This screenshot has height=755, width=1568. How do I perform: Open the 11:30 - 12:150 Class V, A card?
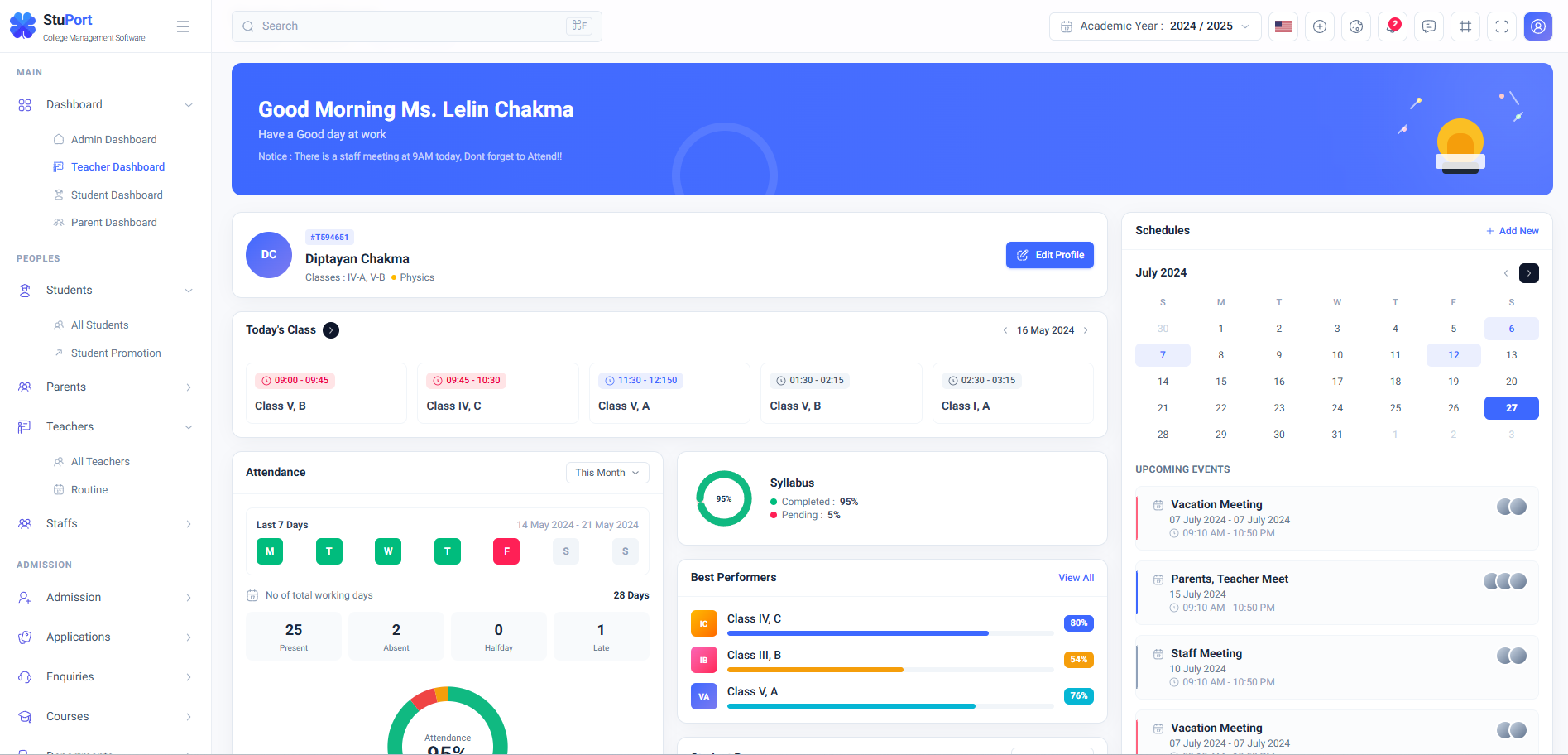669,393
